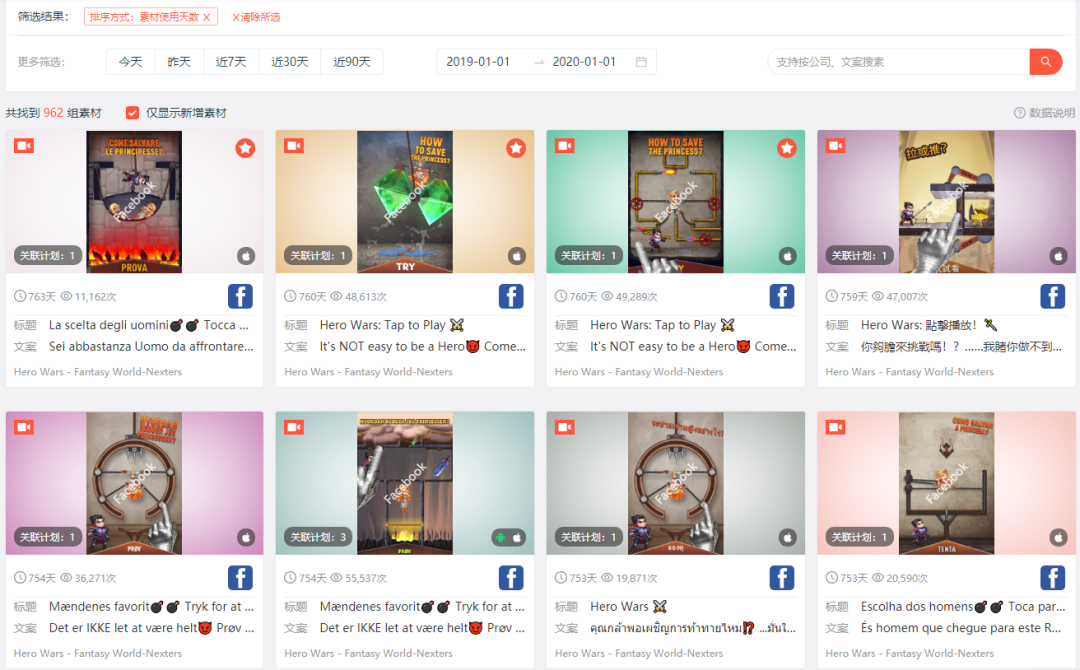Click the start date 2019-01-01 field
Screen dimensions: 1080x670
(478, 62)
